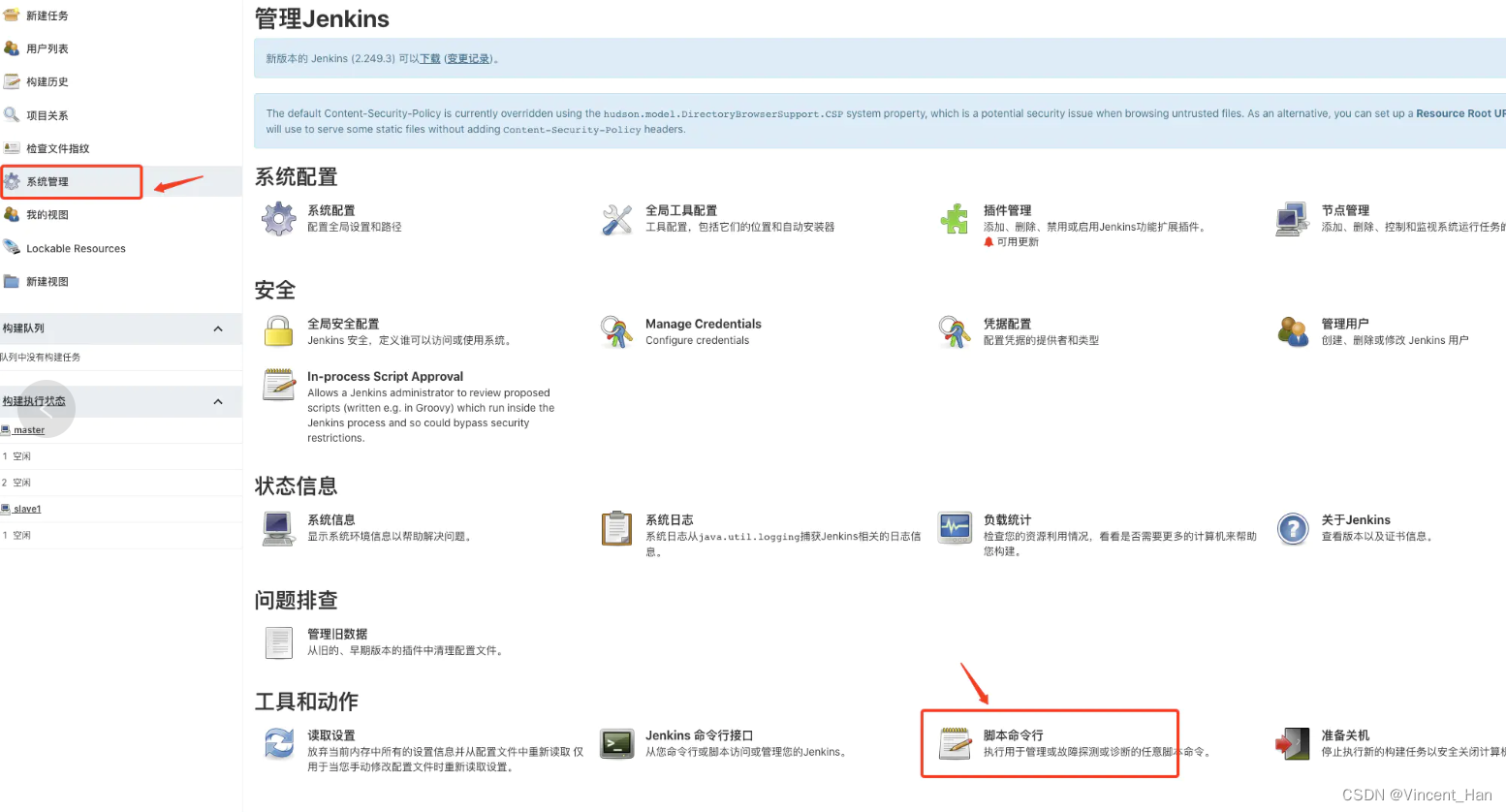Image resolution: width=1506 pixels, height=812 pixels.
Task: Click the 系统信息 monitor icon
Action: point(279,528)
